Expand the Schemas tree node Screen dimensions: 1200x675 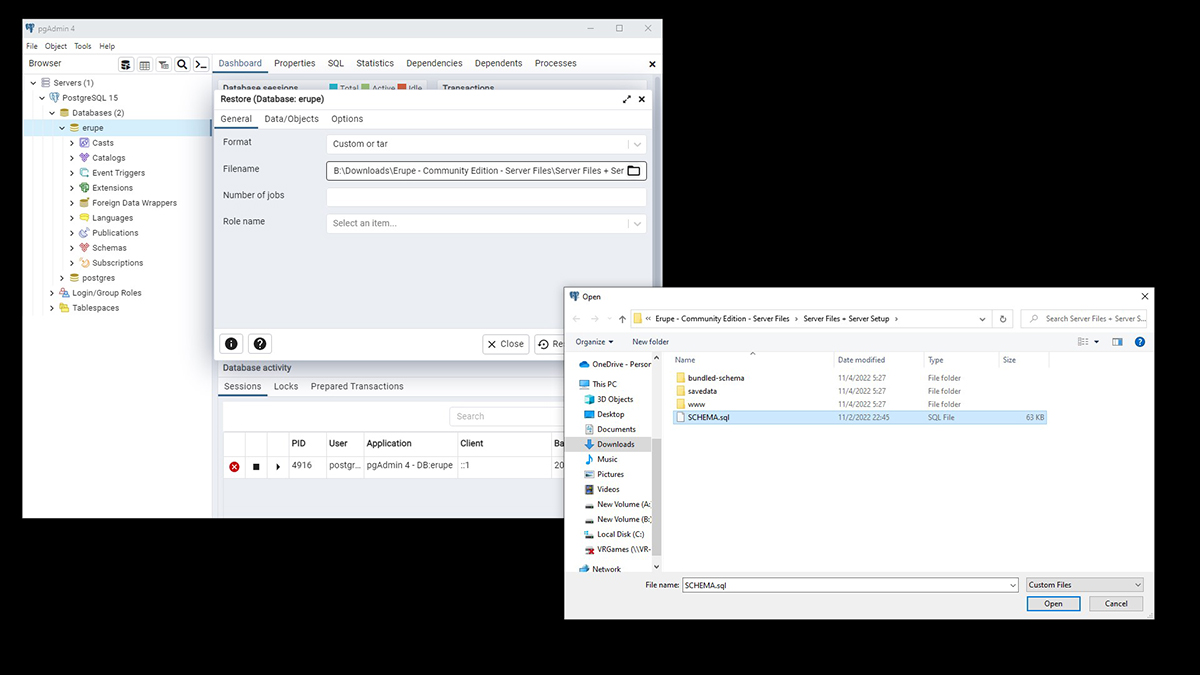click(72, 248)
